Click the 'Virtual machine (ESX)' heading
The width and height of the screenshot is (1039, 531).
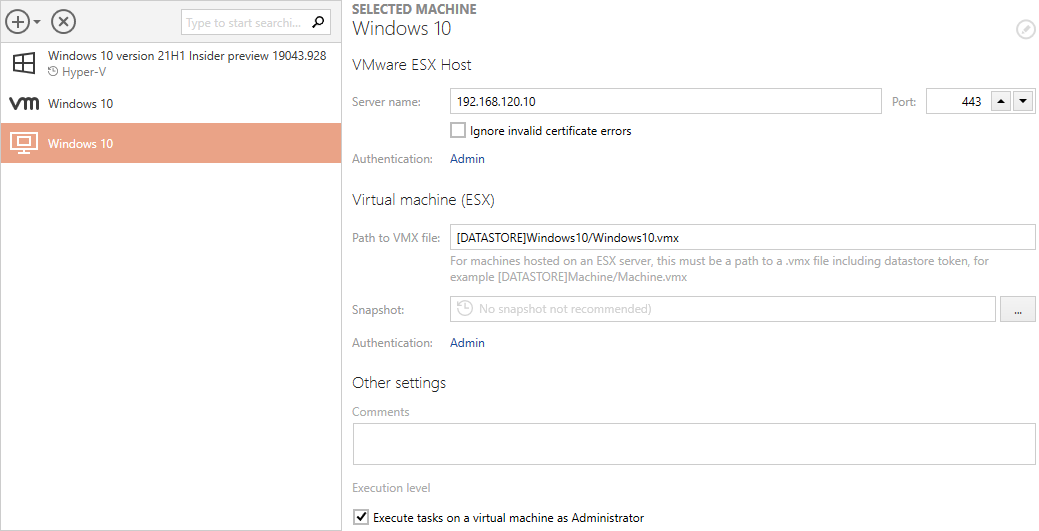pyautogui.click(x=423, y=200)
